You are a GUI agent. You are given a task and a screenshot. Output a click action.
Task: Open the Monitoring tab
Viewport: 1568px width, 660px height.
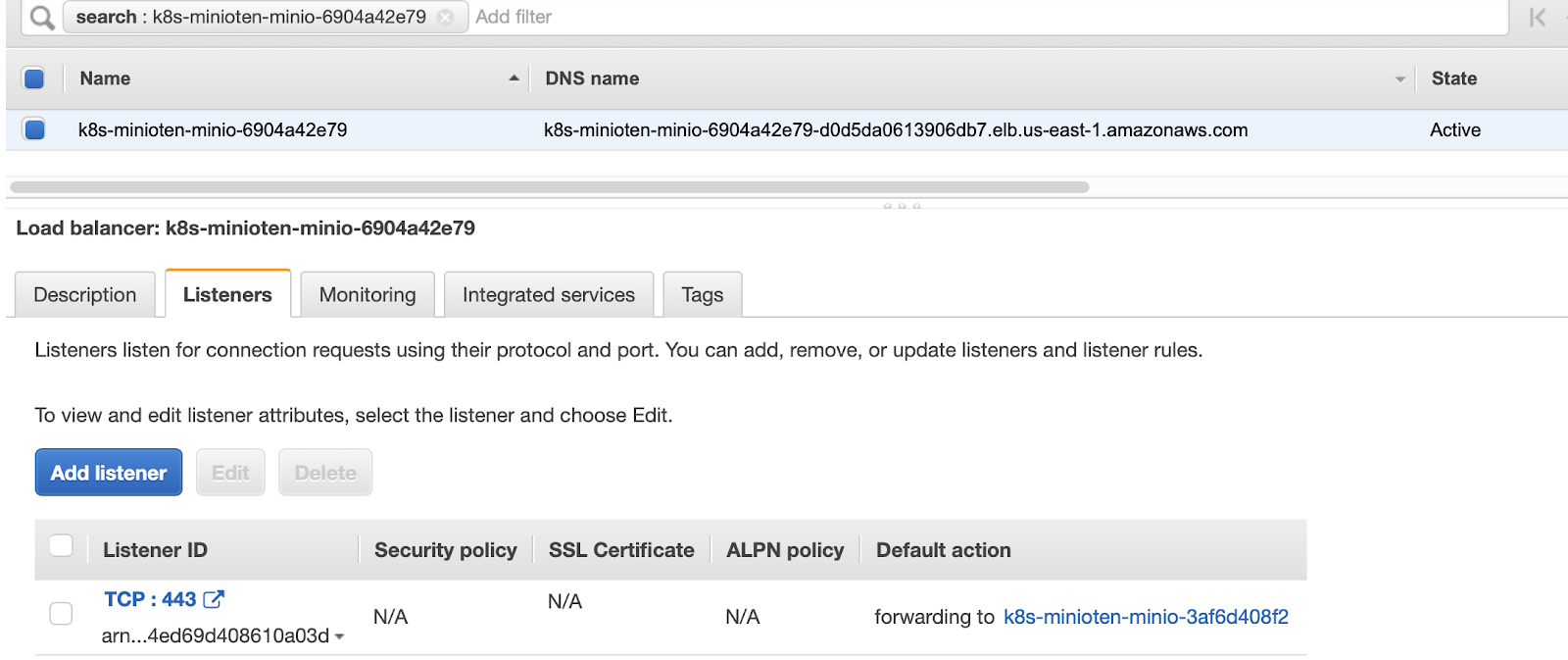tap(367, 295)
